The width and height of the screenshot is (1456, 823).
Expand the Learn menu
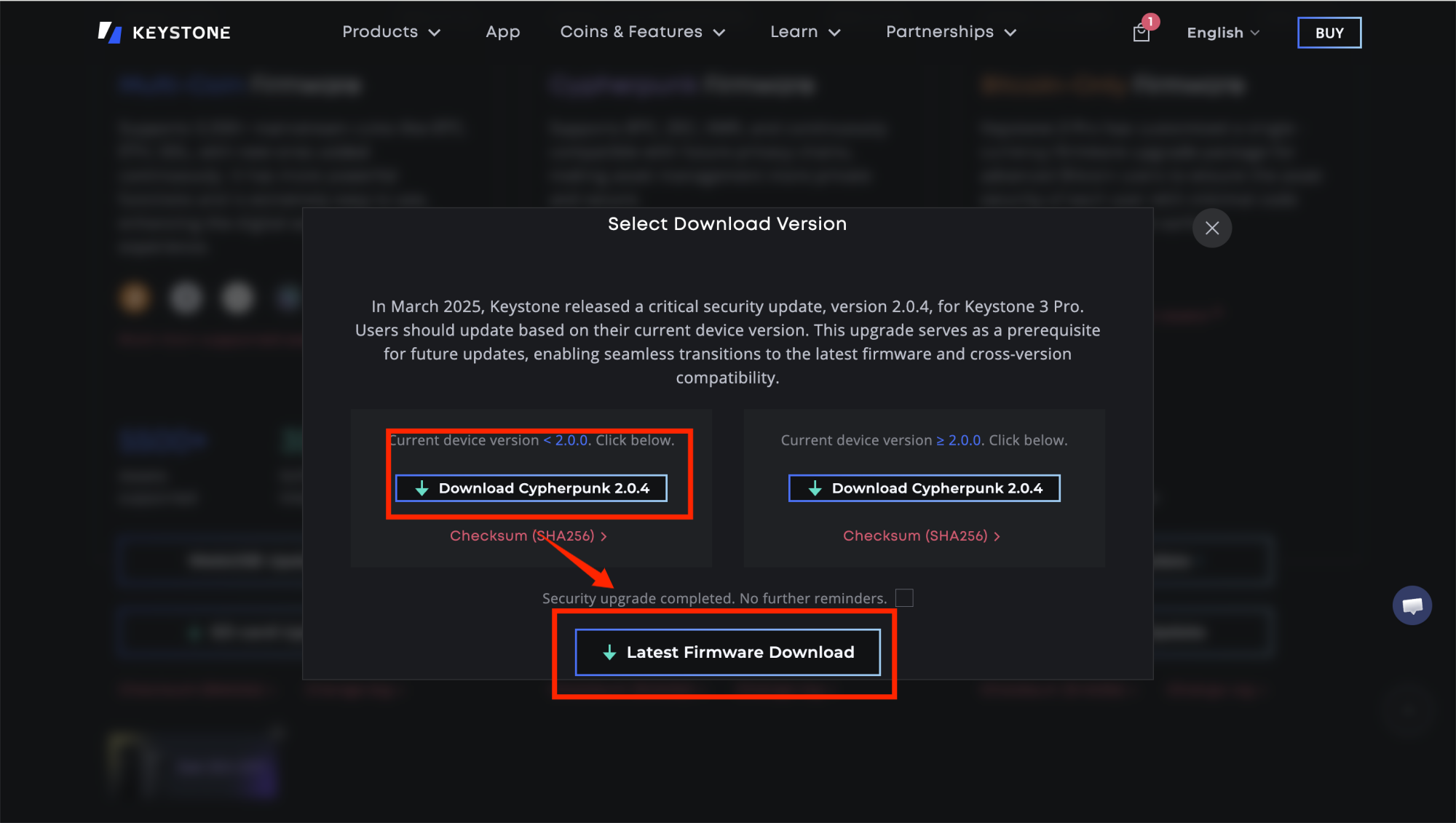pos(805,32)
